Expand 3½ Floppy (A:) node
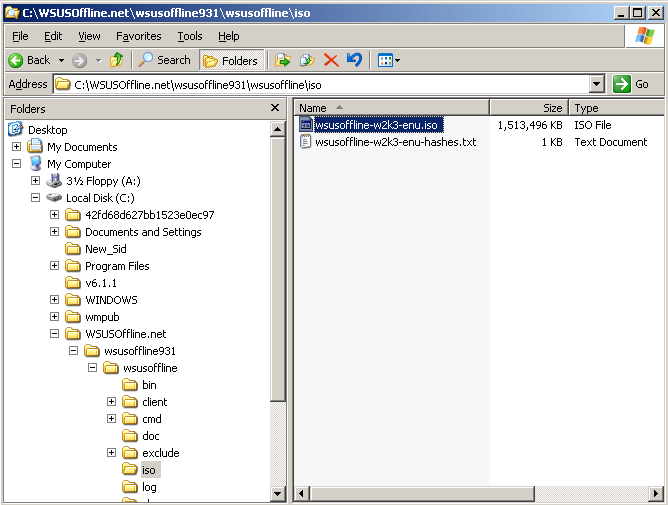Image resolution: width=668 pixels, height=505 pixels. 35,181
